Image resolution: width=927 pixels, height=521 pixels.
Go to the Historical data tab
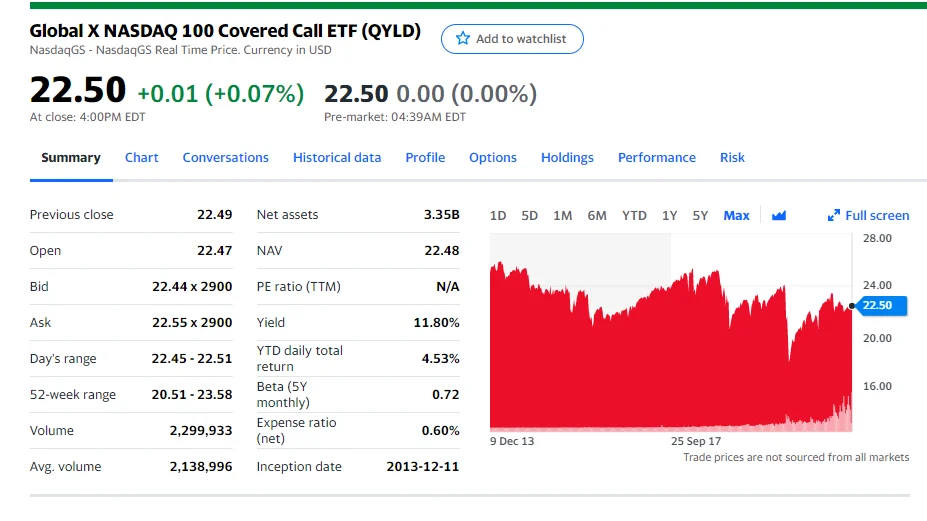[x=337, y=157]
